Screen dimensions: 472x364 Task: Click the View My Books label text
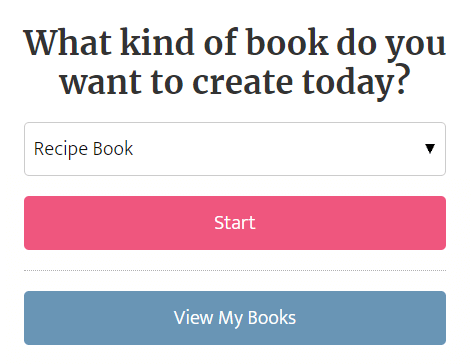point(235,318)
